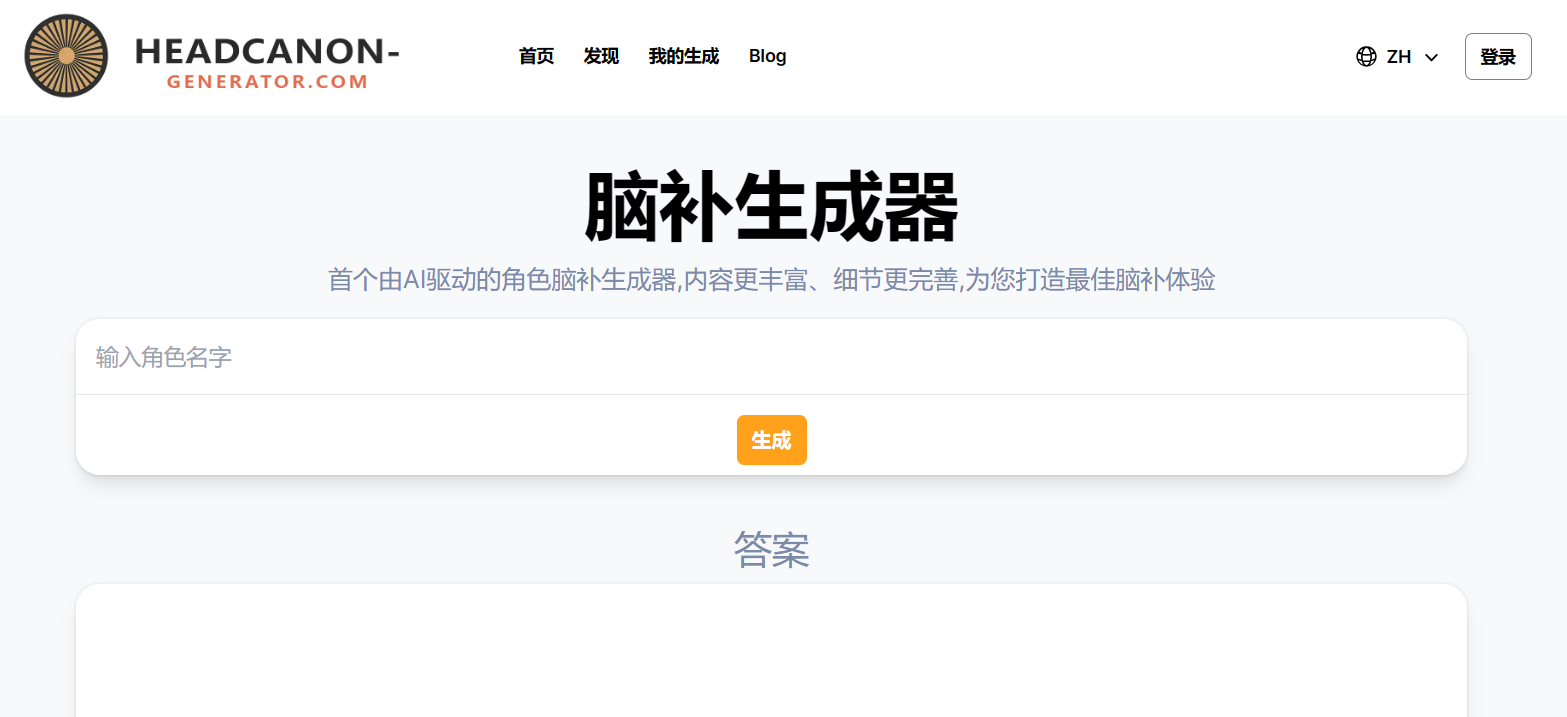Image resolution: width=1567 pixels, height=717 pixels.
Task: Click the HEADCANON site name text
Action: click(x=267, y=50)
